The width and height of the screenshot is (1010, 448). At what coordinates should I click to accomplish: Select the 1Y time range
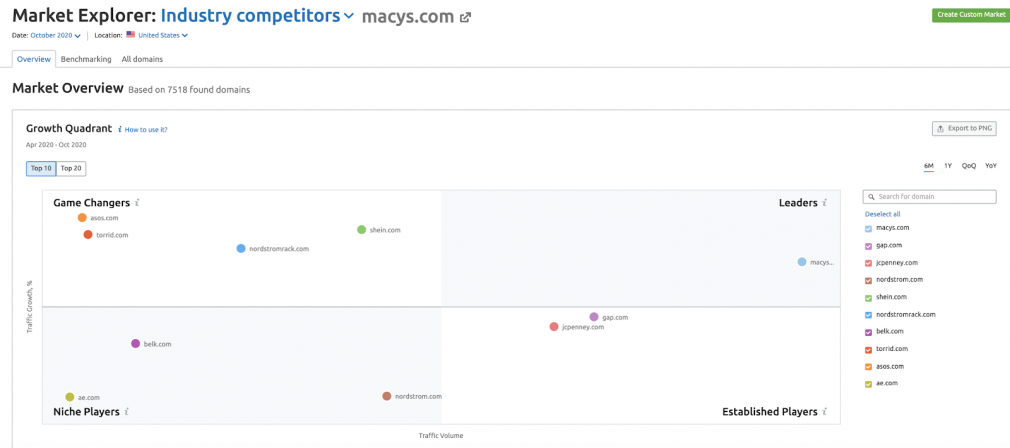tap(948, 166)
